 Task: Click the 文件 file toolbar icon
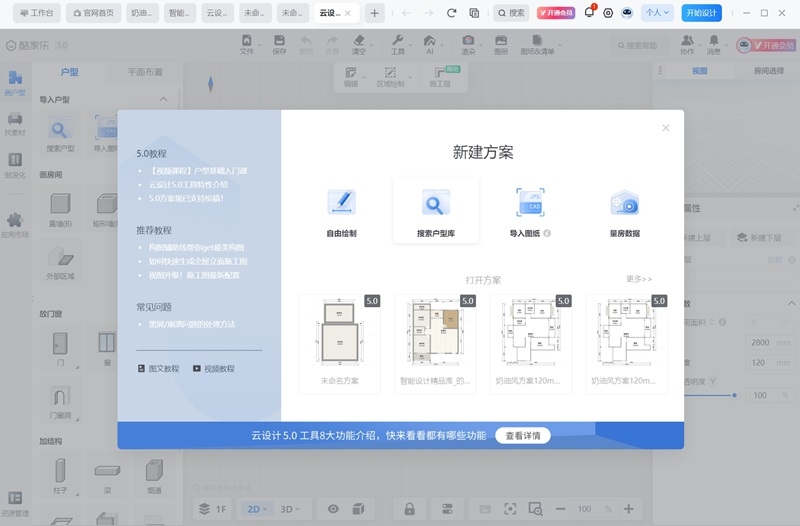[246, 44]
